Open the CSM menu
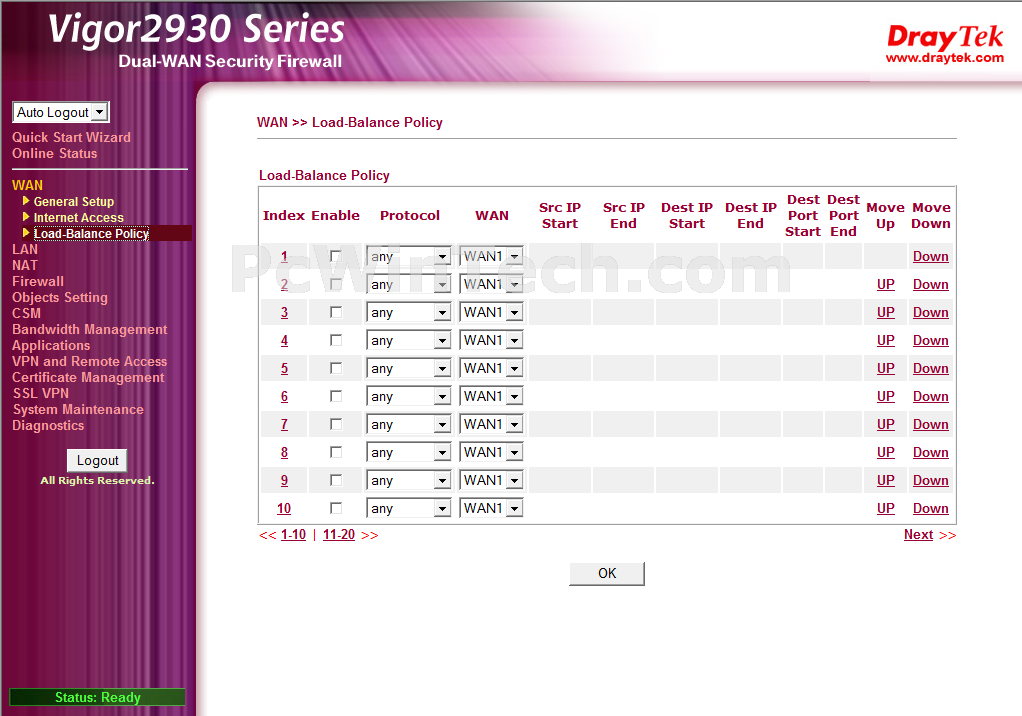Screen dimensions: 1022x716 click(x=26, y=313)
